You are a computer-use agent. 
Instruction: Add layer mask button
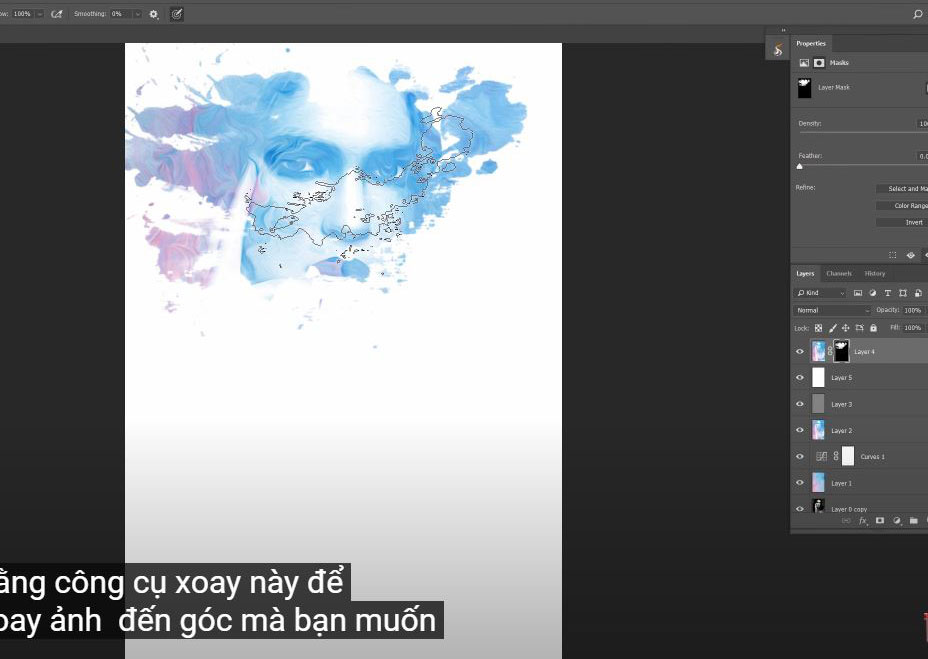(879, 520)
